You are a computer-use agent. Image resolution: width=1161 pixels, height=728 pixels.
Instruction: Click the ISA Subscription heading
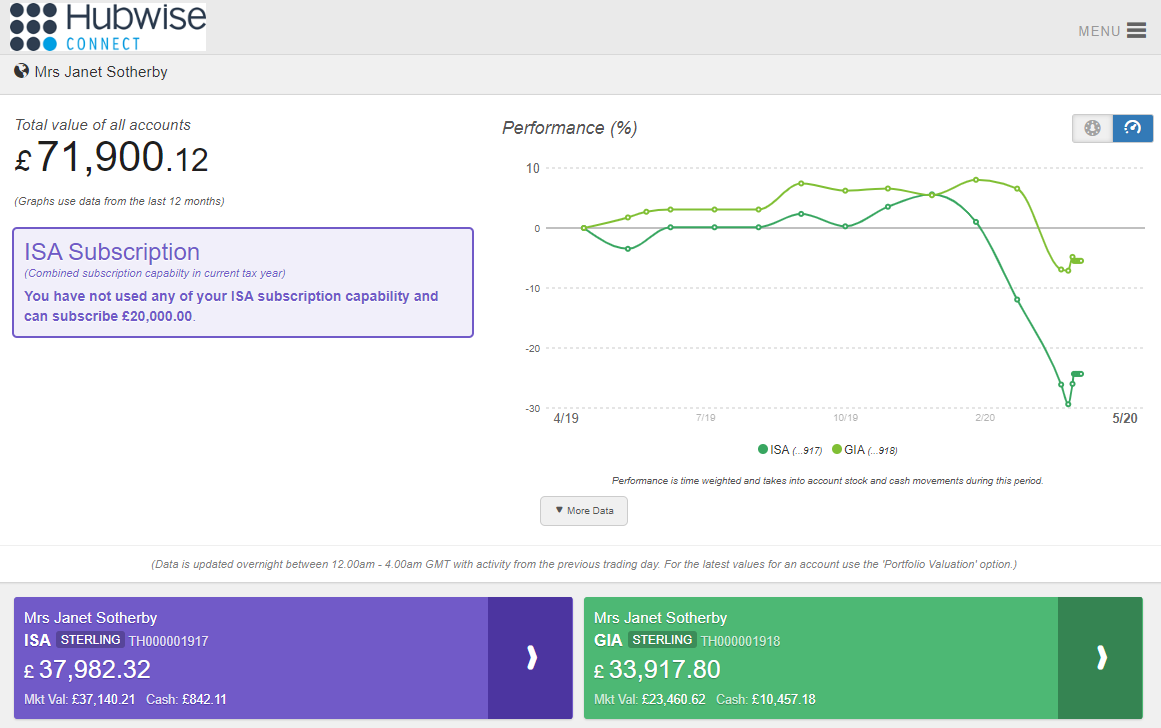pos(112,252)
